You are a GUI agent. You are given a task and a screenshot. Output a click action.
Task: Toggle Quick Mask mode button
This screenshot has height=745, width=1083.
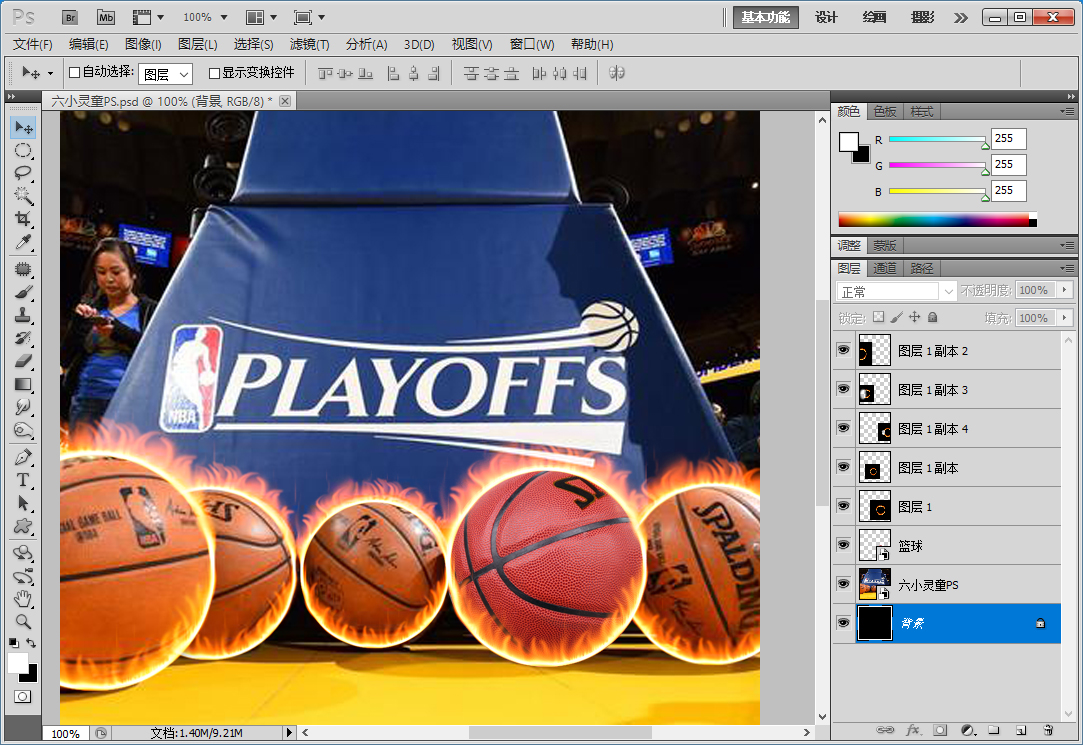(x=23, y=697)
